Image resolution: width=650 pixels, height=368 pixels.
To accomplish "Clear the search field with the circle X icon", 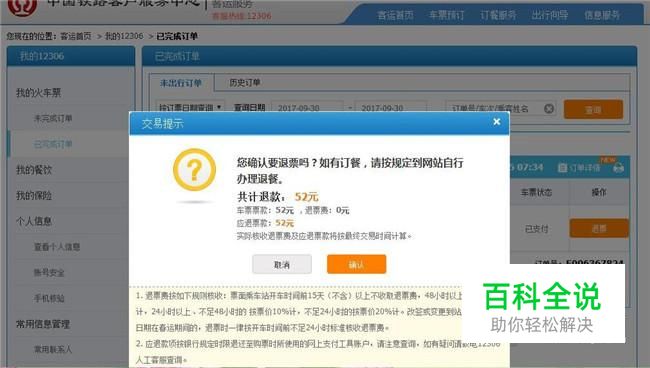I will tap(549, 109).
